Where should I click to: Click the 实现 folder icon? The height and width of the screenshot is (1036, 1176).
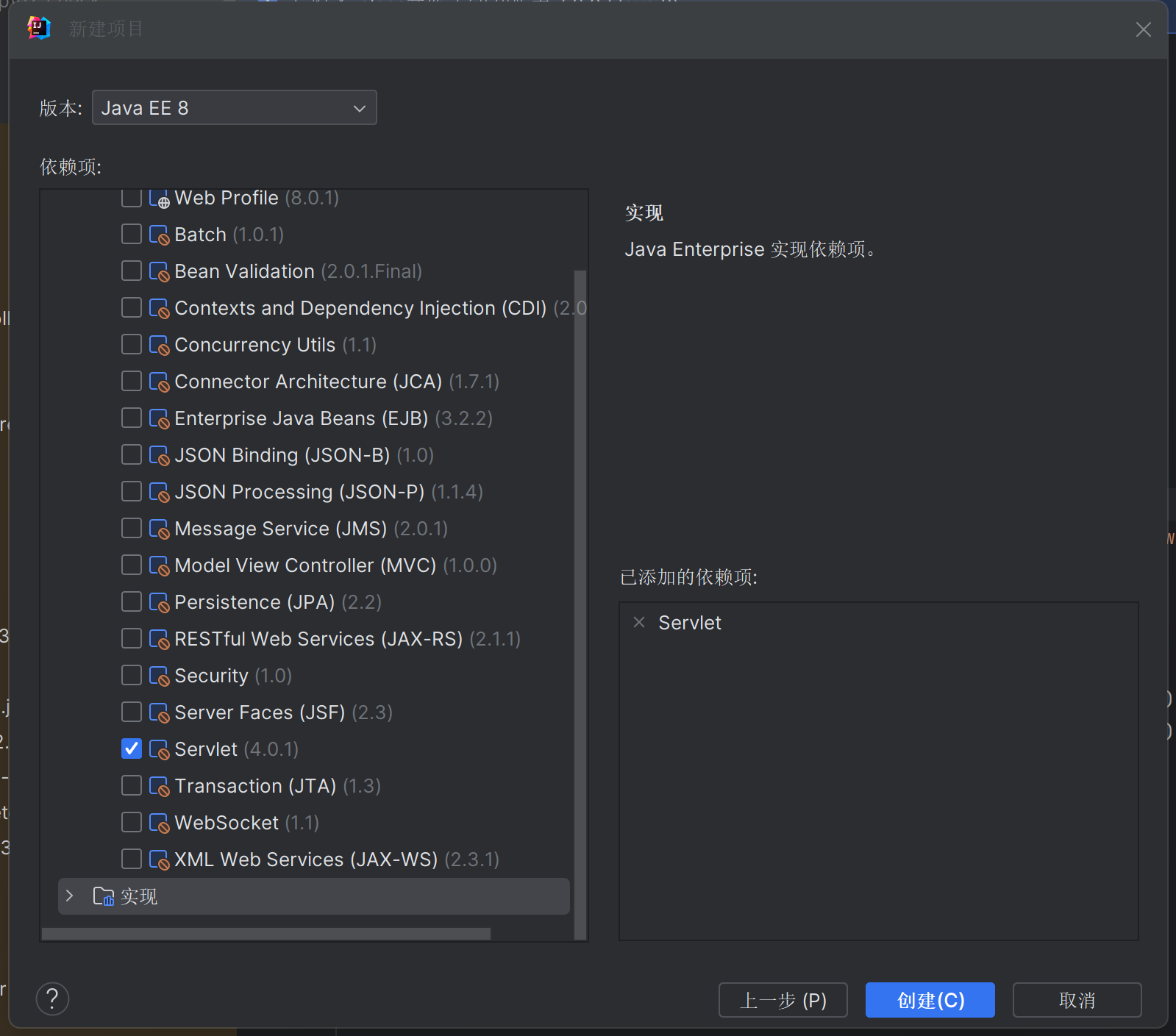tap(103, 896)
